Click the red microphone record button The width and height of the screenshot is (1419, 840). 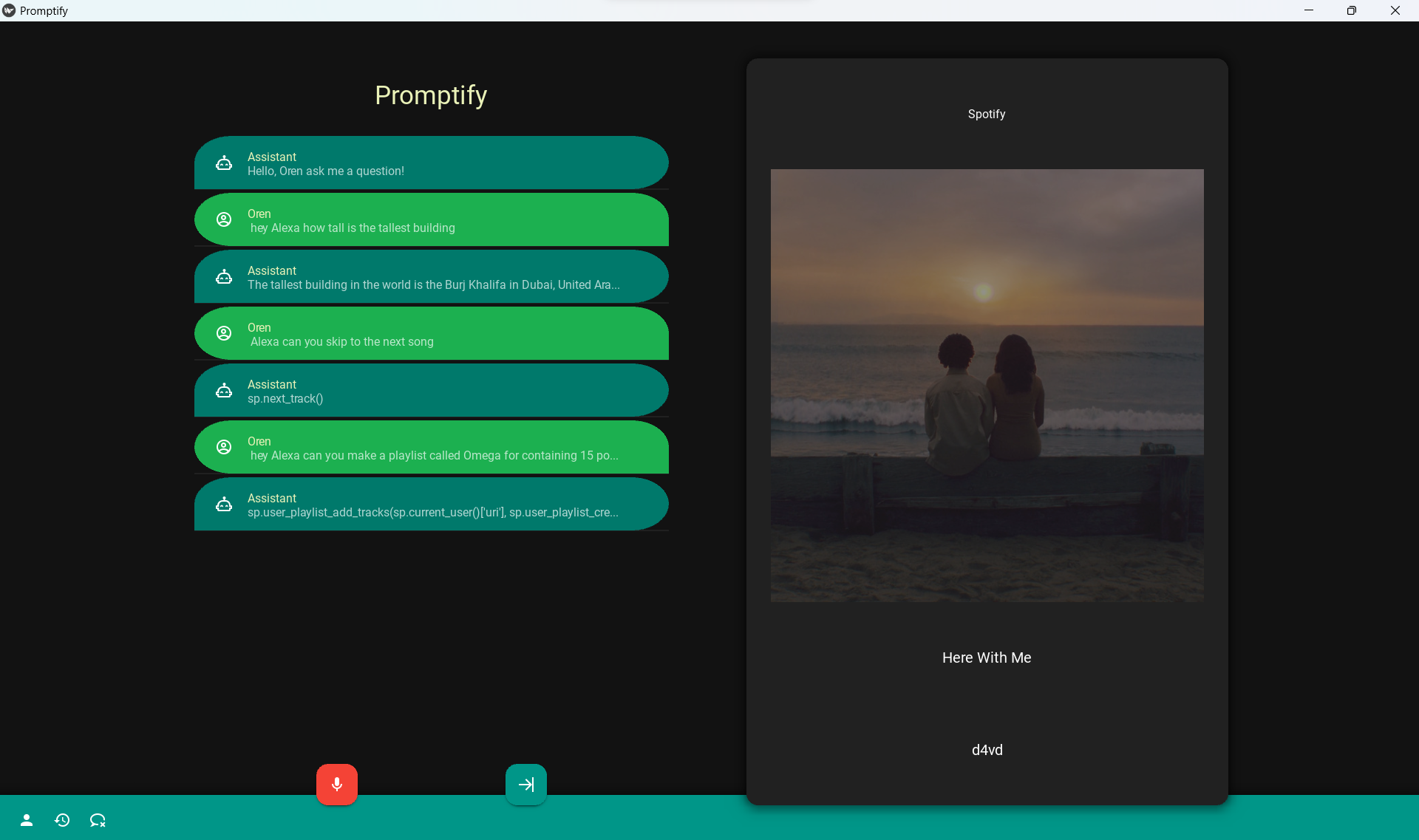pyautogui.click(x=337, y=784)
